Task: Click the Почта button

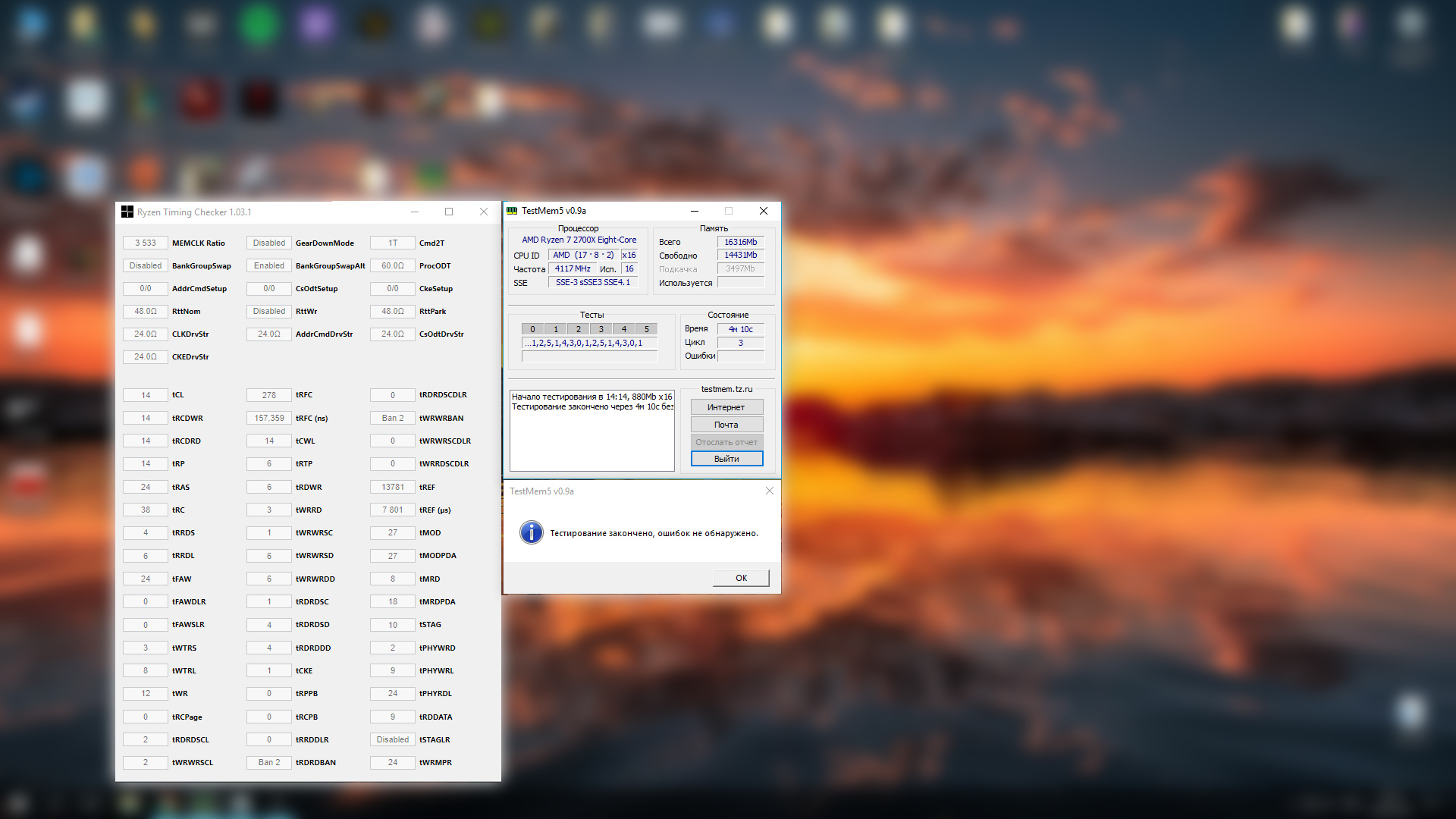Action: (x=726, y=425)
